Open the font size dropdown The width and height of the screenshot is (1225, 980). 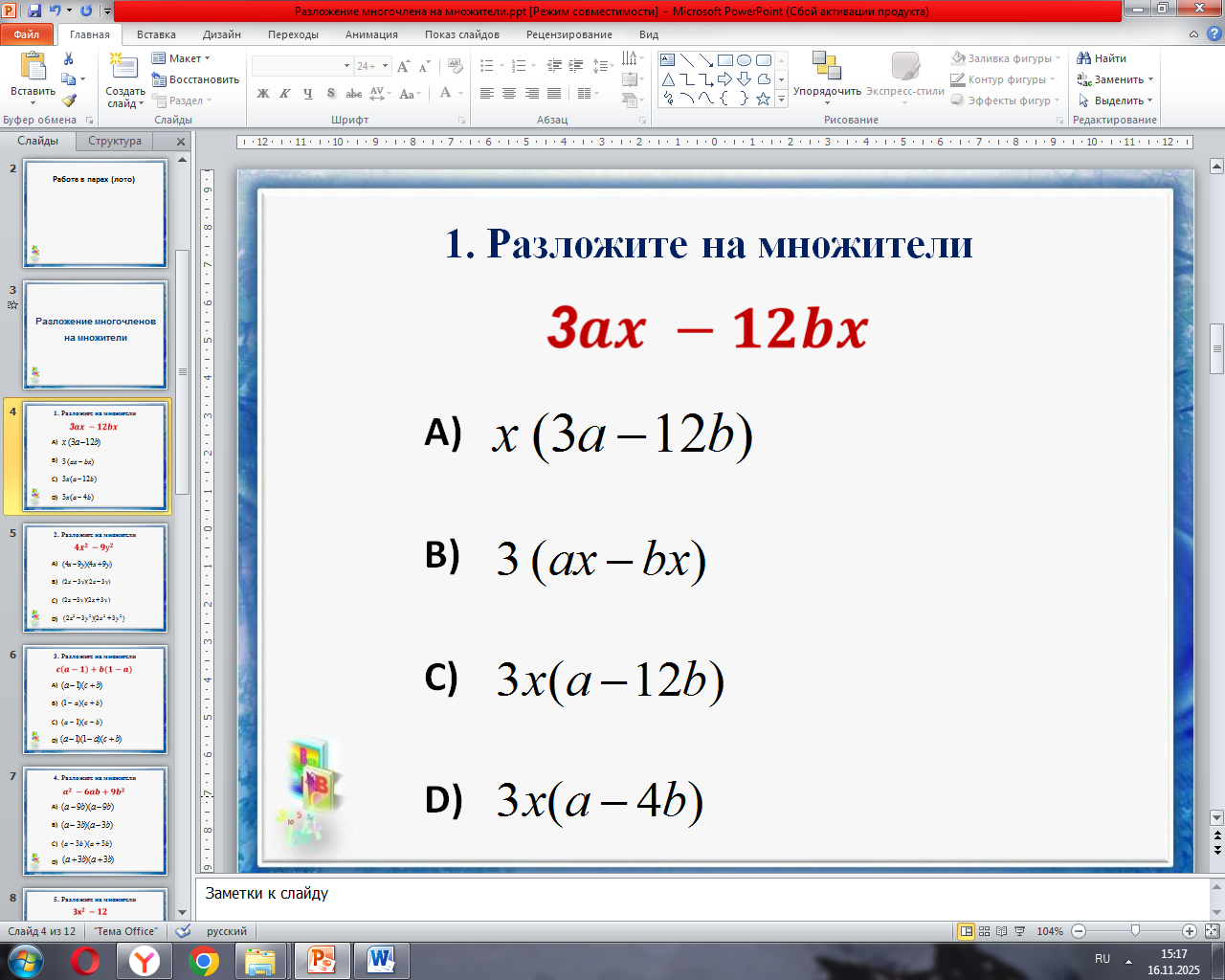(x=385, y=66)
